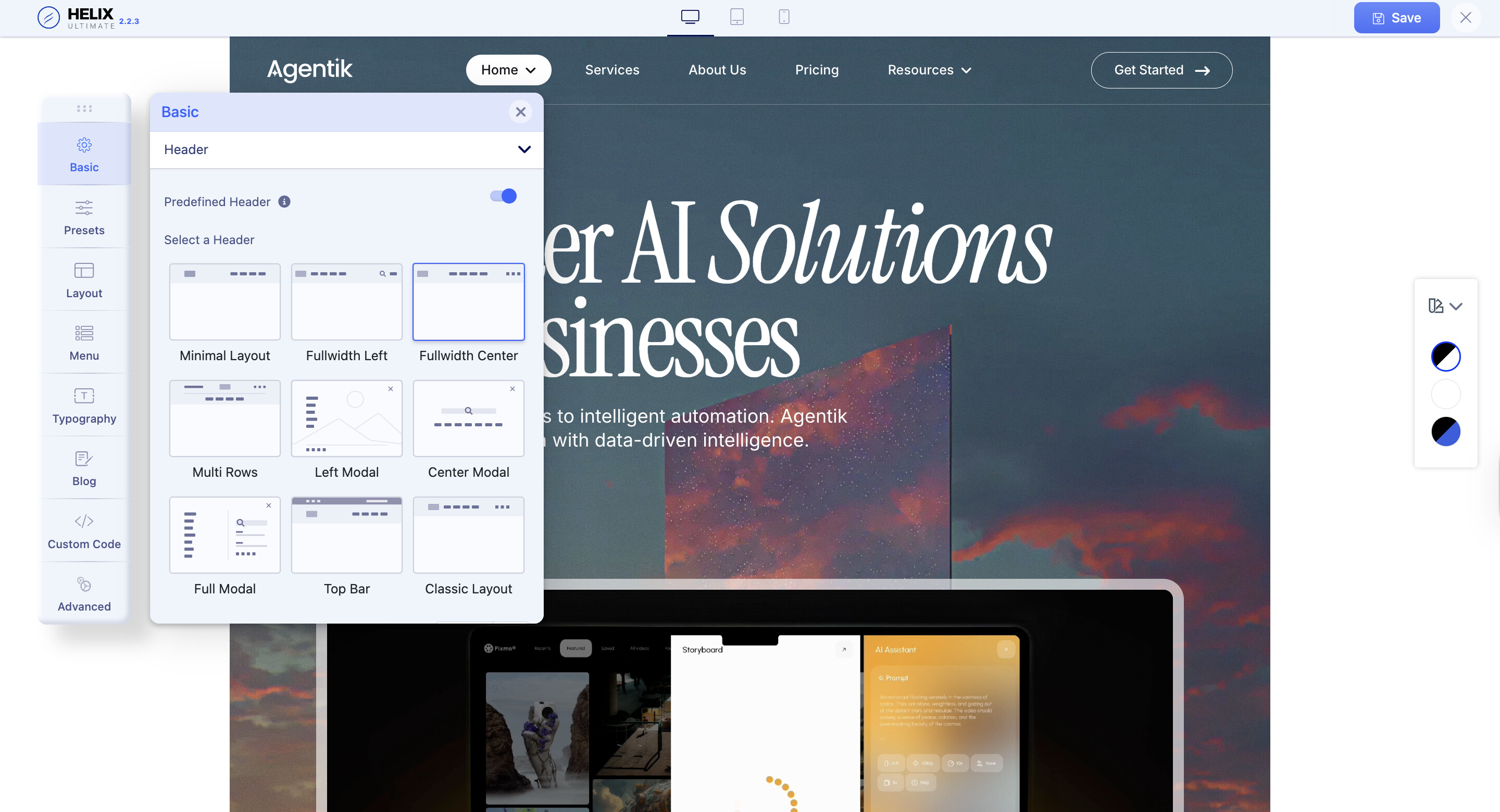The image size is (1500, 812).
Task: Click Get Started button in preview
Action: pyautogui.click(x=1160, y=70)
